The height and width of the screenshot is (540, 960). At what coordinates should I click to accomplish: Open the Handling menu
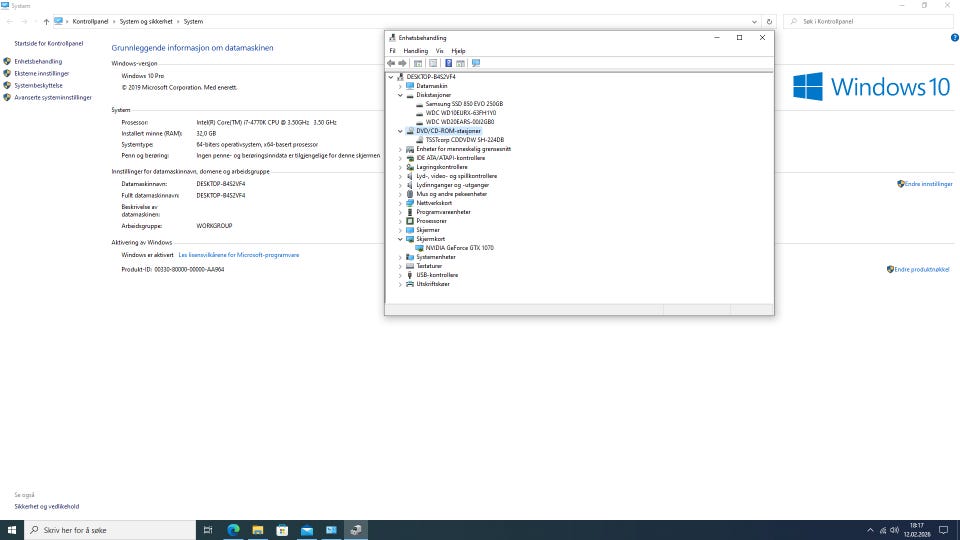pyautogui.click(x=415, y=51)
